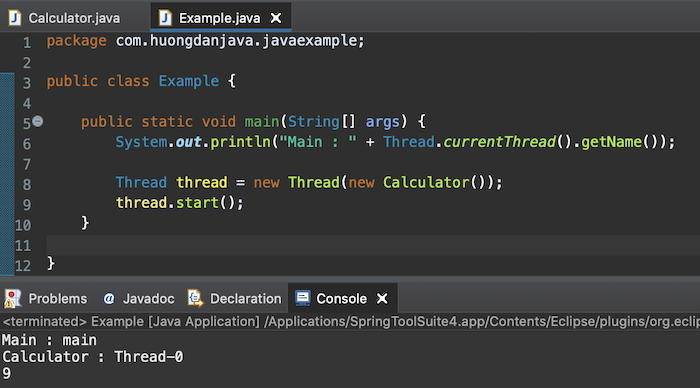
Task: Click the Problems view icon
Action: click(12, 298)
